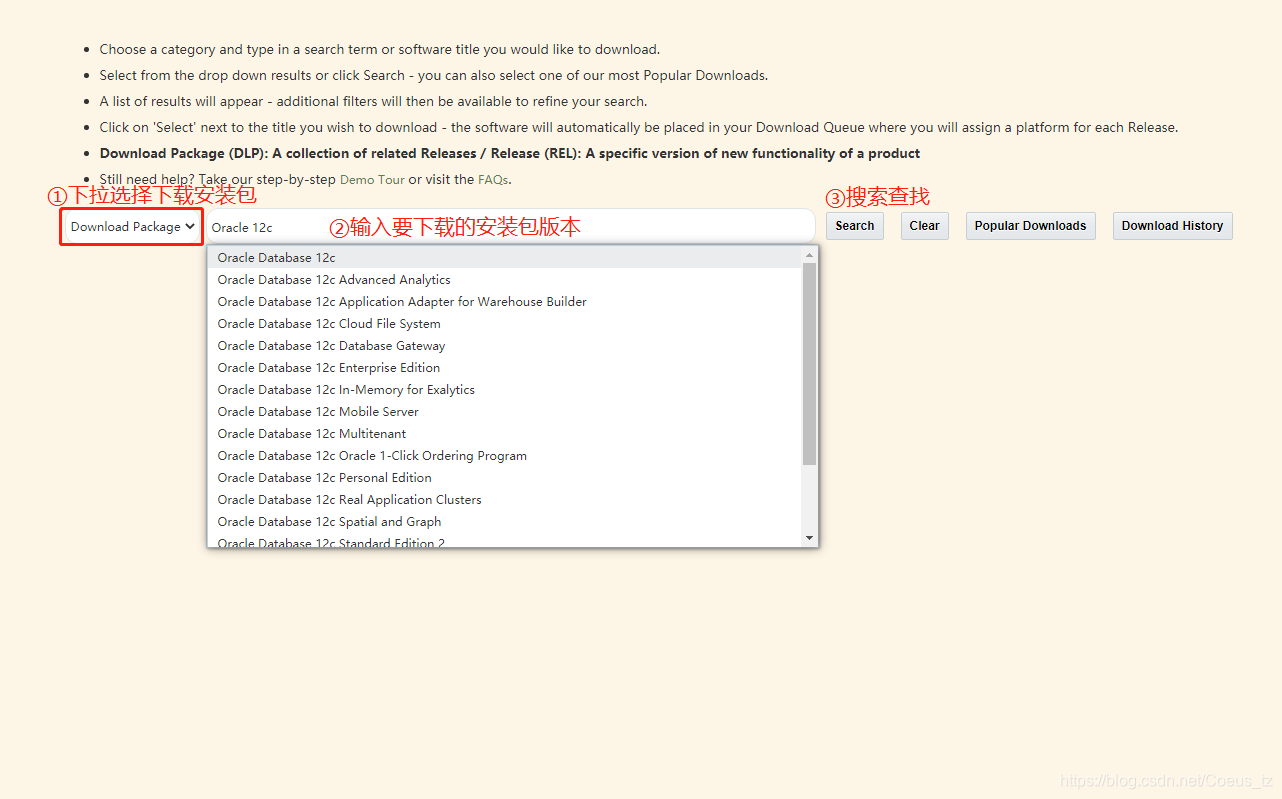Follow the Demo Tour link
Viewport: 1282px width, 799px height.
pyautogui.click(x=372, y=180)
